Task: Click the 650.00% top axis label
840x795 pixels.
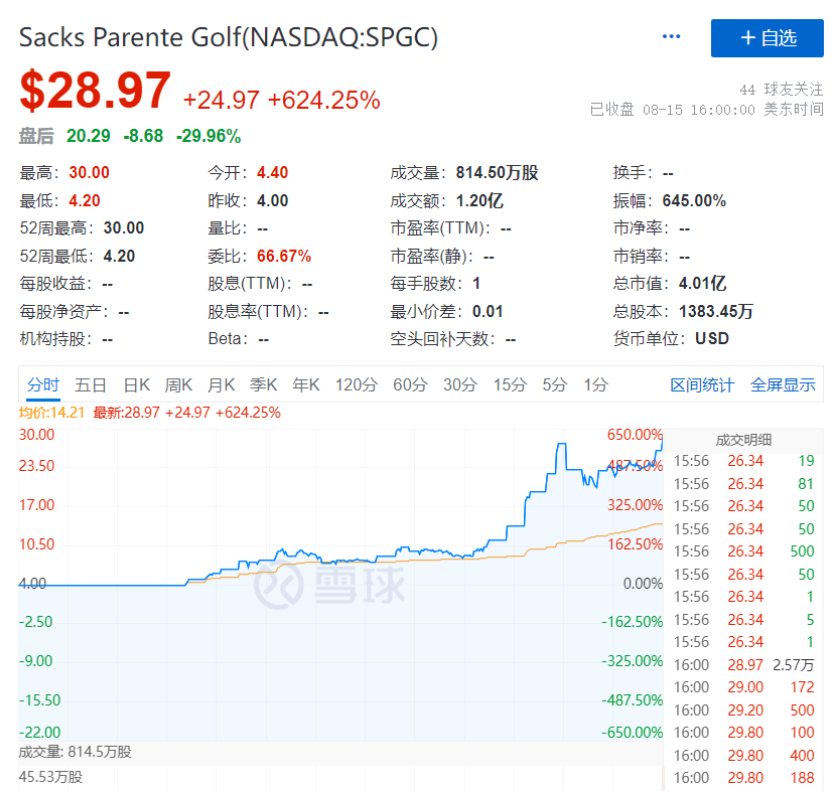Action: (635, 434)
